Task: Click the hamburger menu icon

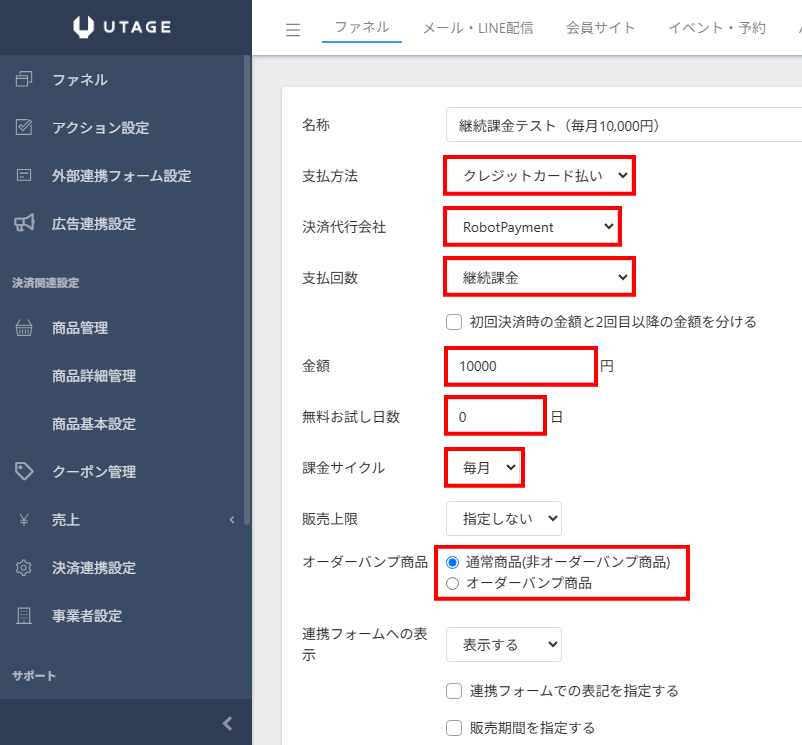Action: (x=293, y=30)
